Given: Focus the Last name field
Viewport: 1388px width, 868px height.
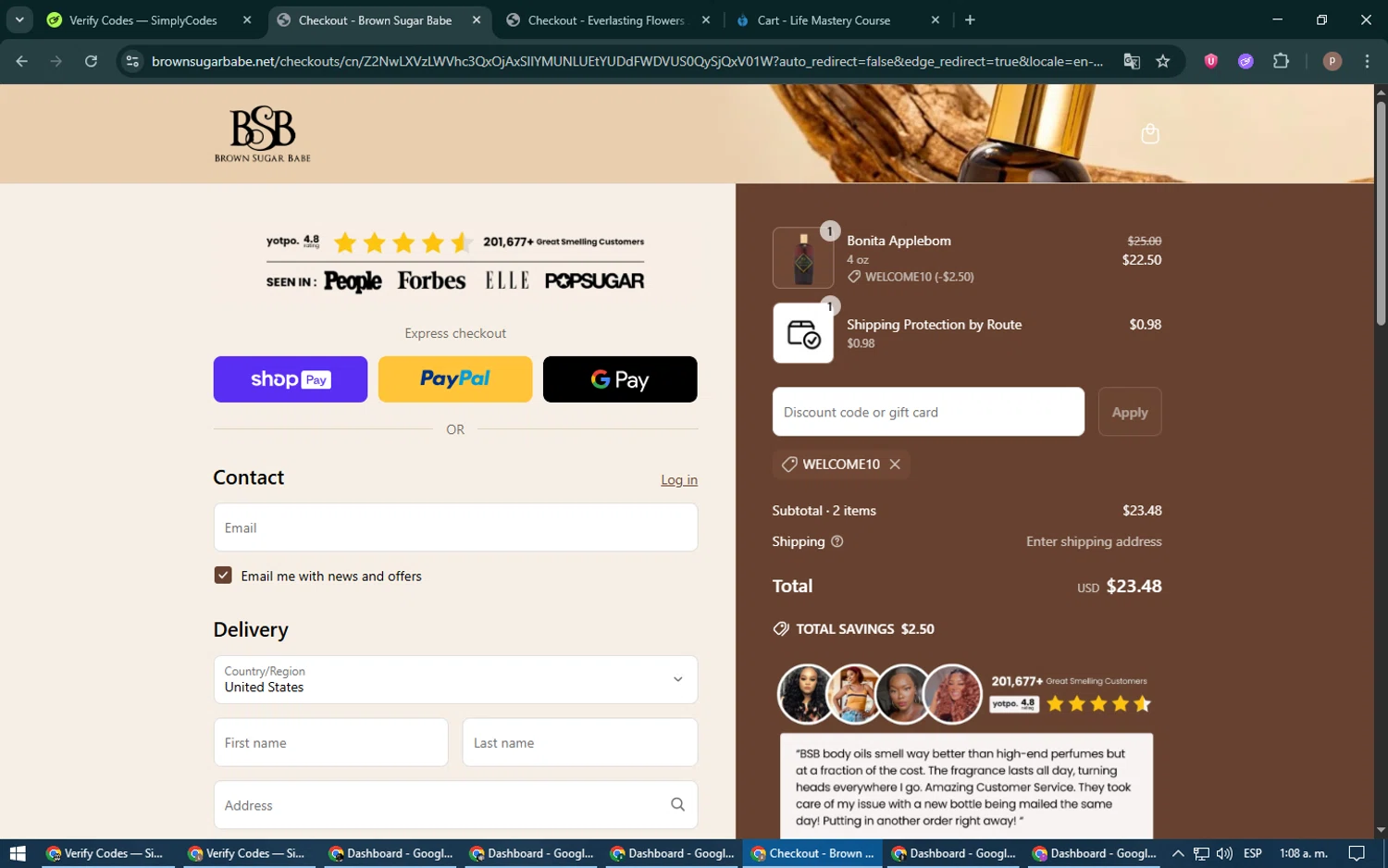Looking at the screenshot, I should [x=580, y=742].
